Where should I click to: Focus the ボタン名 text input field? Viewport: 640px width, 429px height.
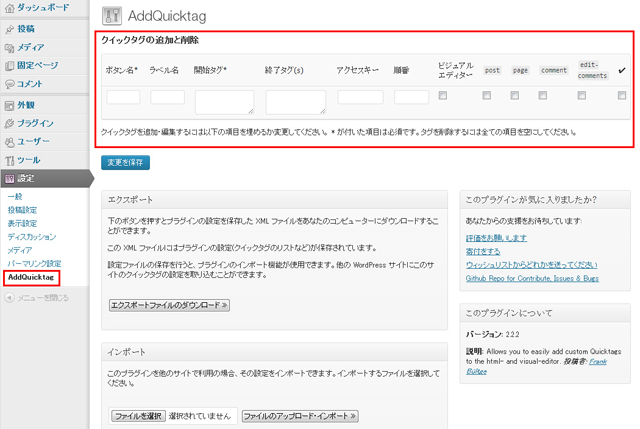click(123, 97)
